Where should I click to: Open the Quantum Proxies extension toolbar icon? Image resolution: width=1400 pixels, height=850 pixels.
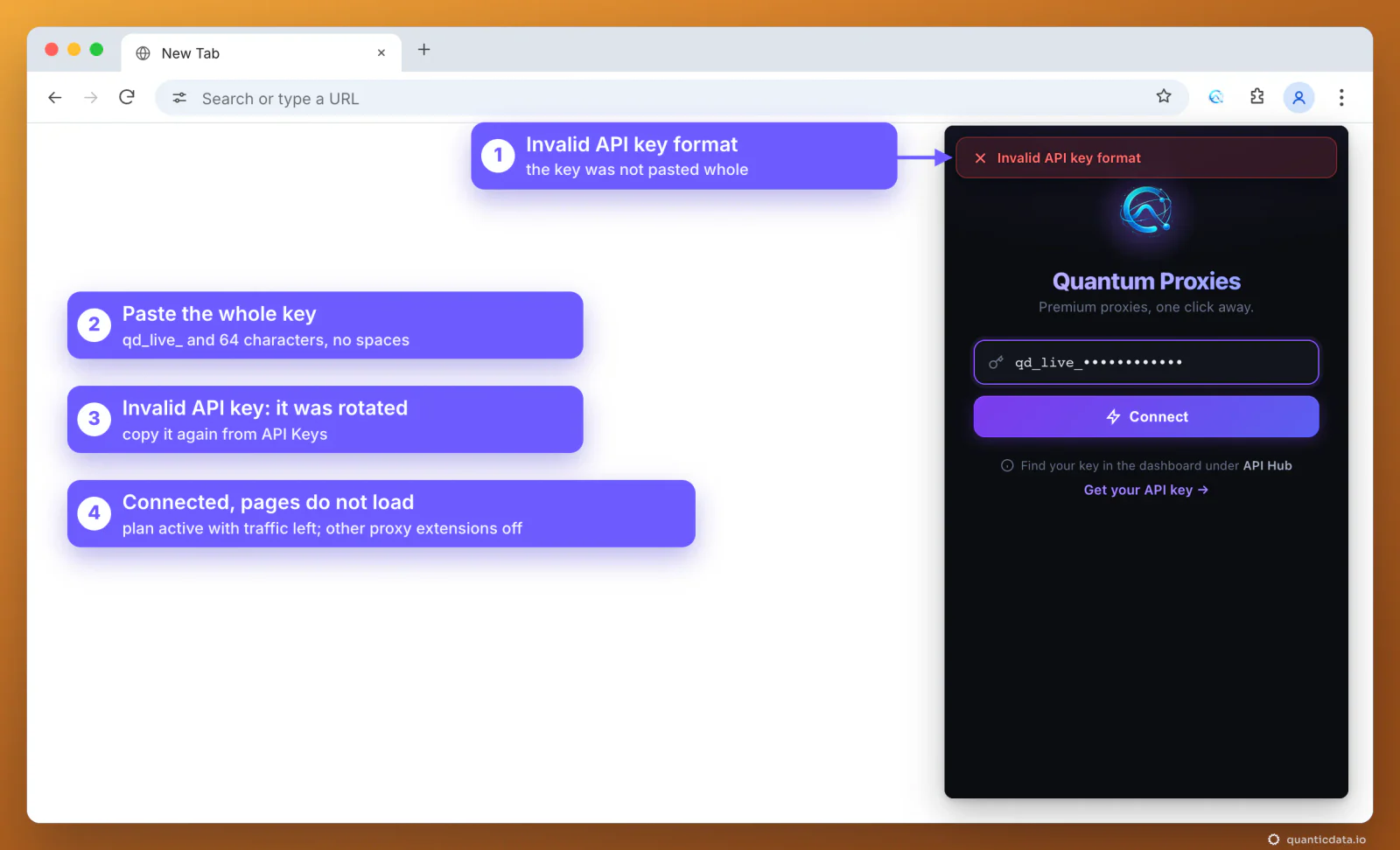tap(1216, 97)
